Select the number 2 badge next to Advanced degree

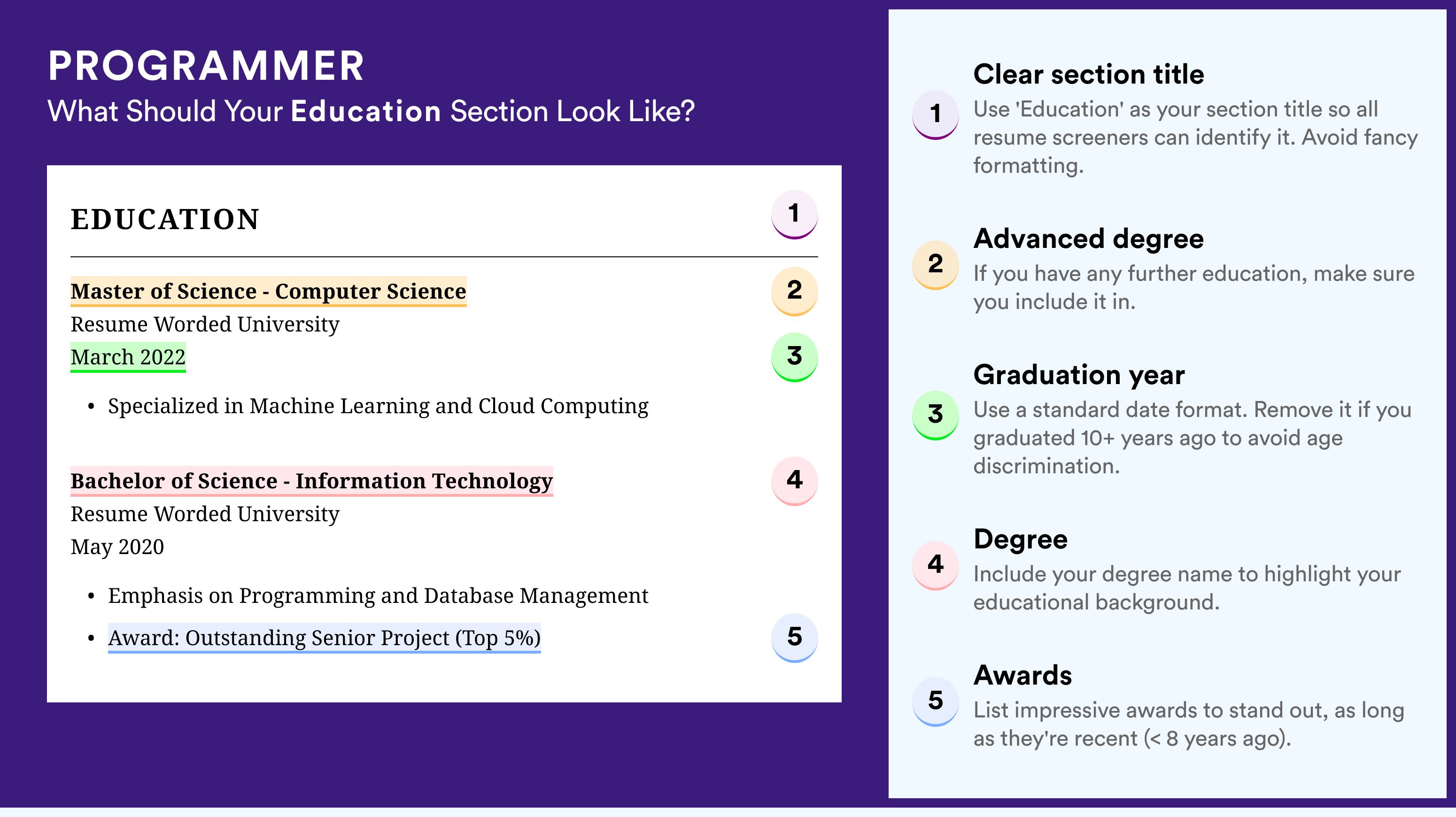pos(936,265)
